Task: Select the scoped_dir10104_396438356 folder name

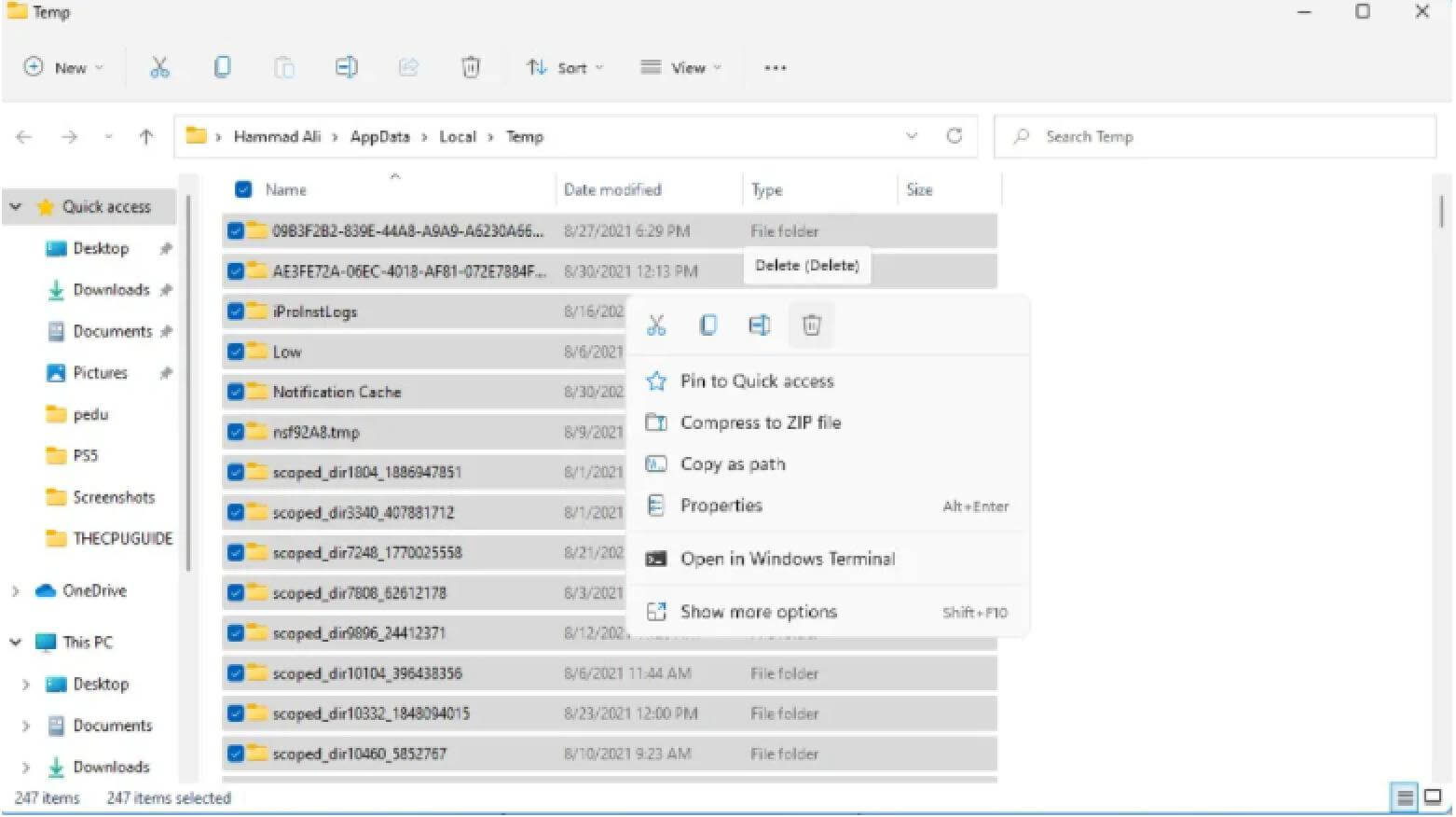Action: tap(367, 673)
